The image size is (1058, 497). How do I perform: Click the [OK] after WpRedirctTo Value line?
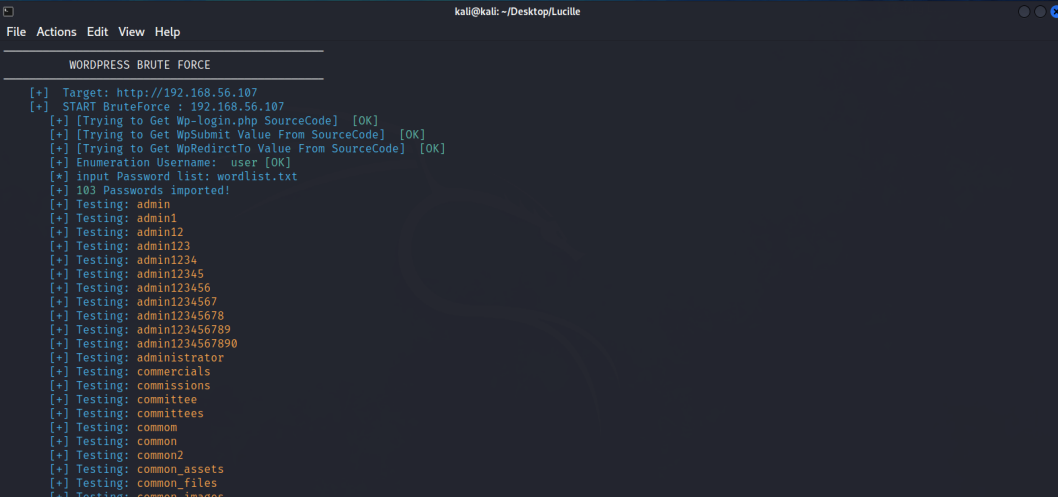(x=433, y=148)
